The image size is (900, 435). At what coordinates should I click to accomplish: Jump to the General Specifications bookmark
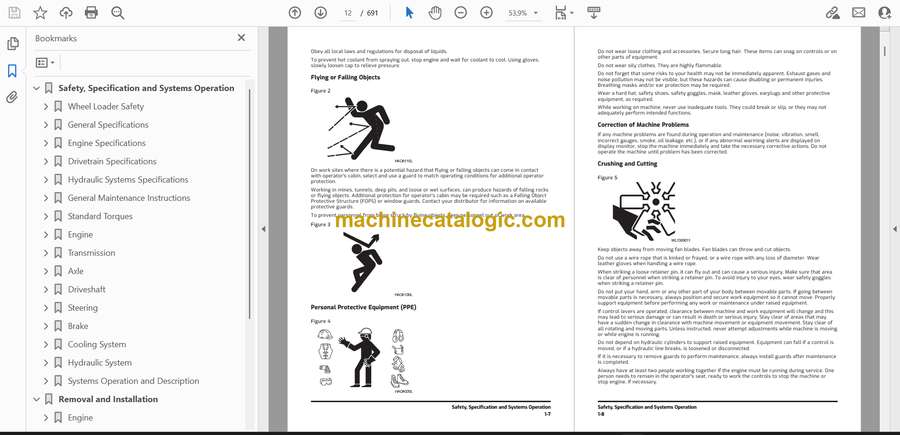[x=108, y=125]
